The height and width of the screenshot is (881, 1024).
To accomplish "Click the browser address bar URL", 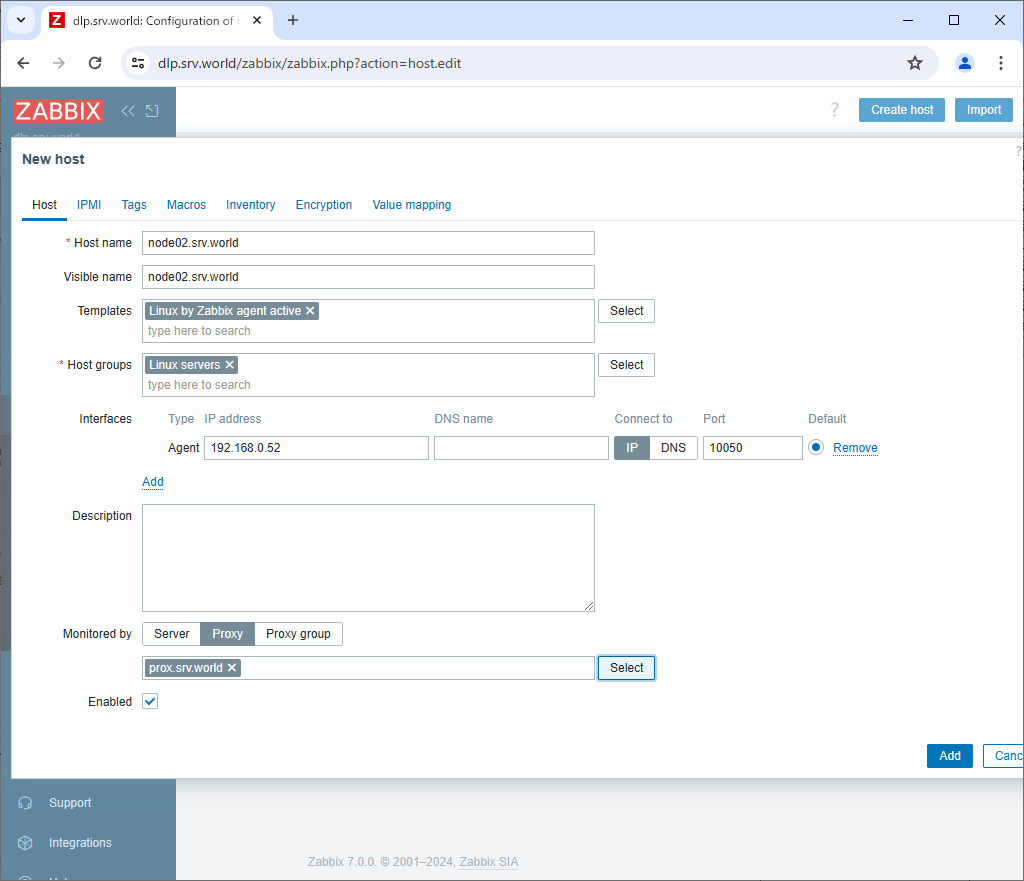I will tap(309, 63).
